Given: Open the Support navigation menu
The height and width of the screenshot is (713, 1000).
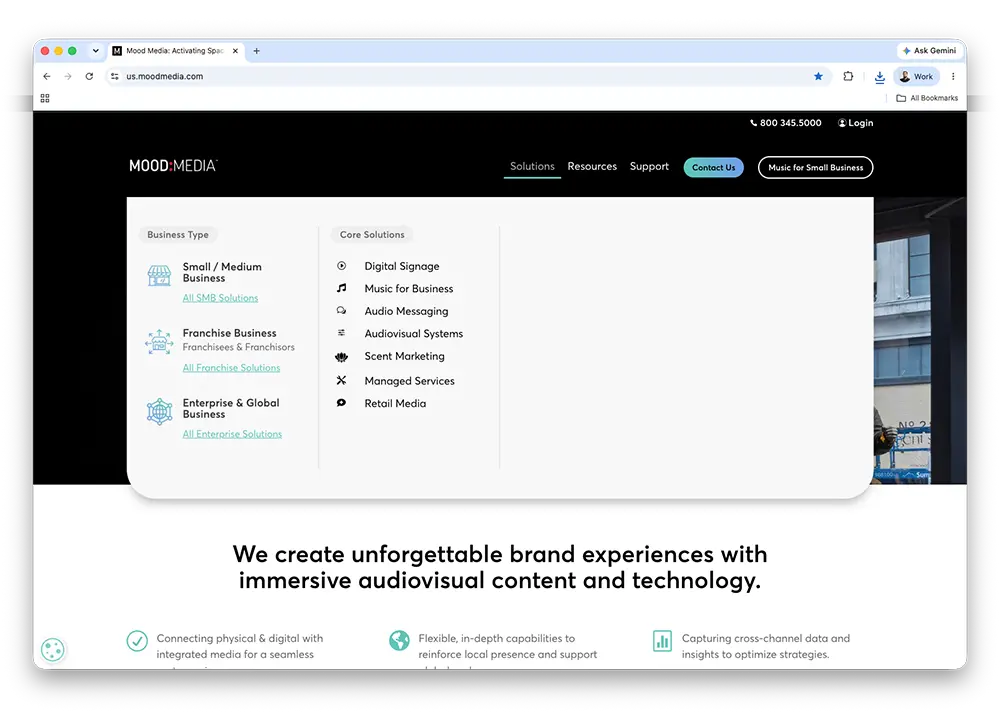Looking at the screenshot, I should tap(649, 166).
